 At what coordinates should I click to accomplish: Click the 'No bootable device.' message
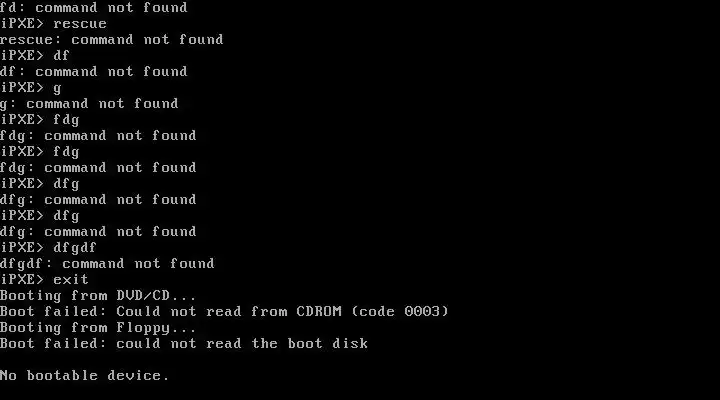pyautogui.click(x=85, y=376)
